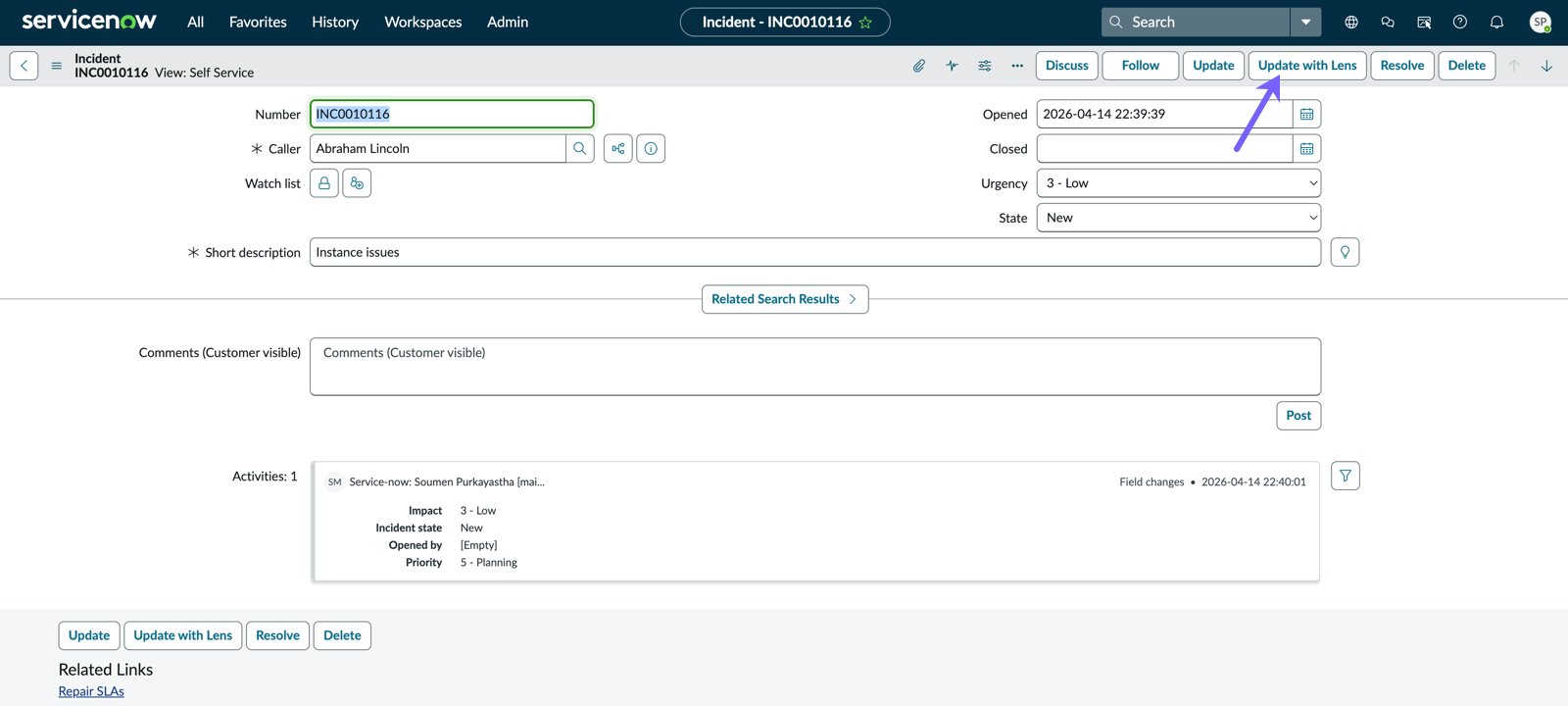1568x706 pixels.
Task: Open calendar picker for Opened date
Action: pyautogui.click(x=1306, y=114)
